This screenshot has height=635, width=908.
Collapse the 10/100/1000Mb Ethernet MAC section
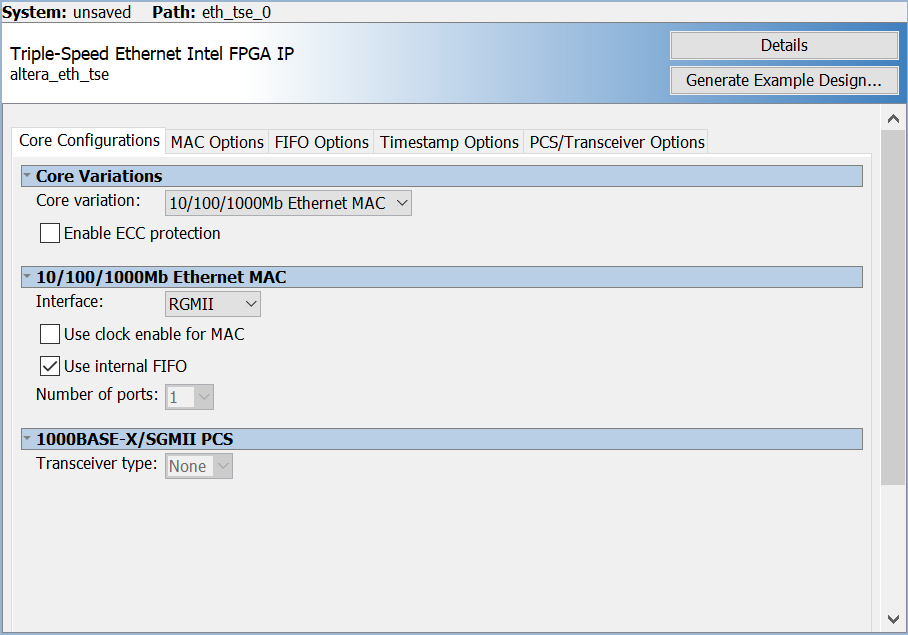27,277
